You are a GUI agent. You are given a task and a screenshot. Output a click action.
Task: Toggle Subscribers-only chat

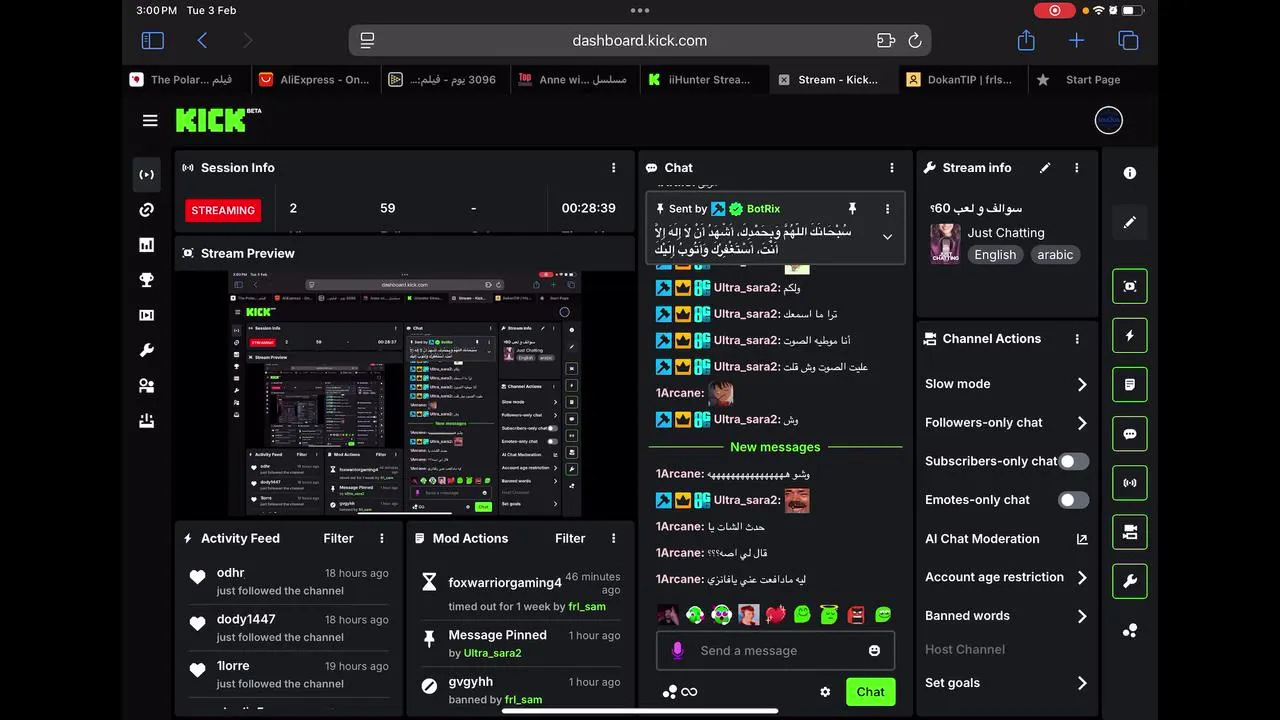1074,461
